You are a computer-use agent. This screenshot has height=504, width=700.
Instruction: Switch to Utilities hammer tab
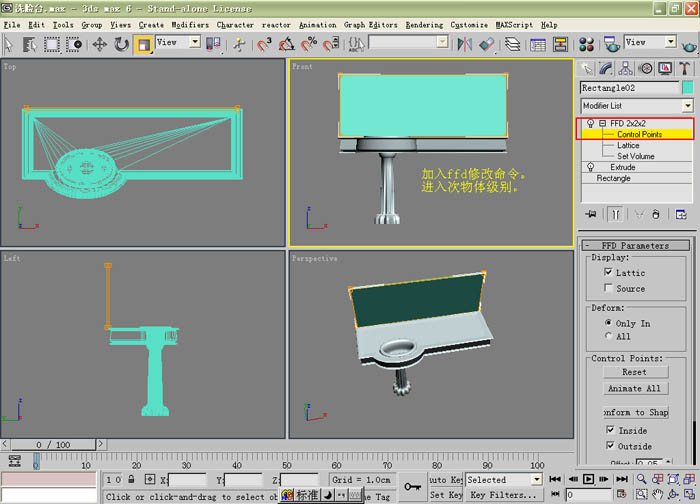pyautogui.click(x=684, y=68)
